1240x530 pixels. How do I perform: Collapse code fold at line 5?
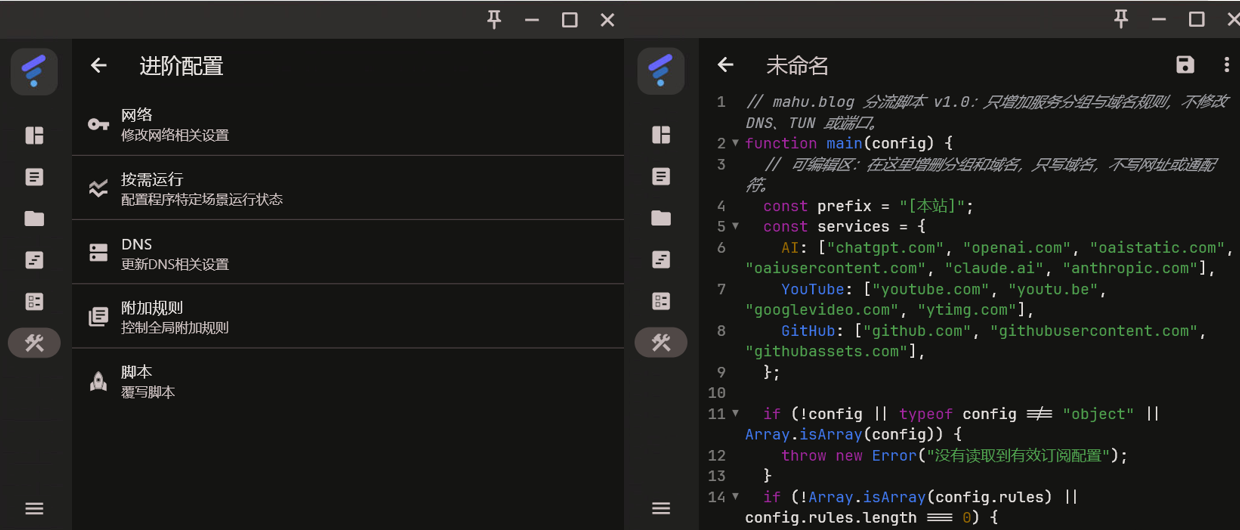[735, 226]
